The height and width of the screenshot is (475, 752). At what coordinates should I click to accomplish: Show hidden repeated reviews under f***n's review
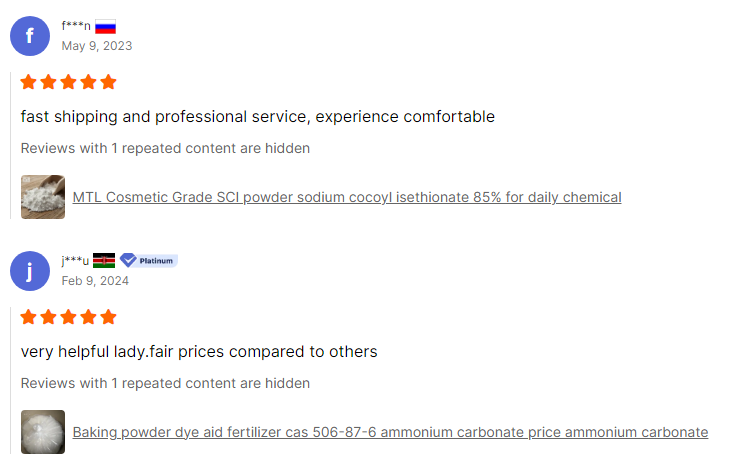(x=165, y=148)
